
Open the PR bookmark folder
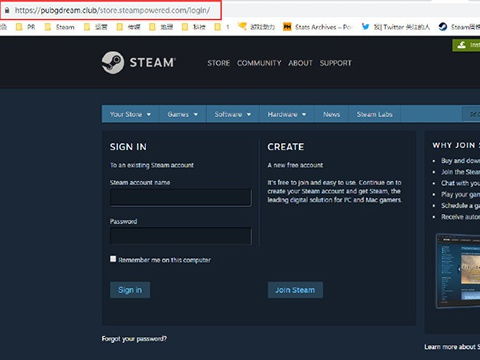coord(25,27)
